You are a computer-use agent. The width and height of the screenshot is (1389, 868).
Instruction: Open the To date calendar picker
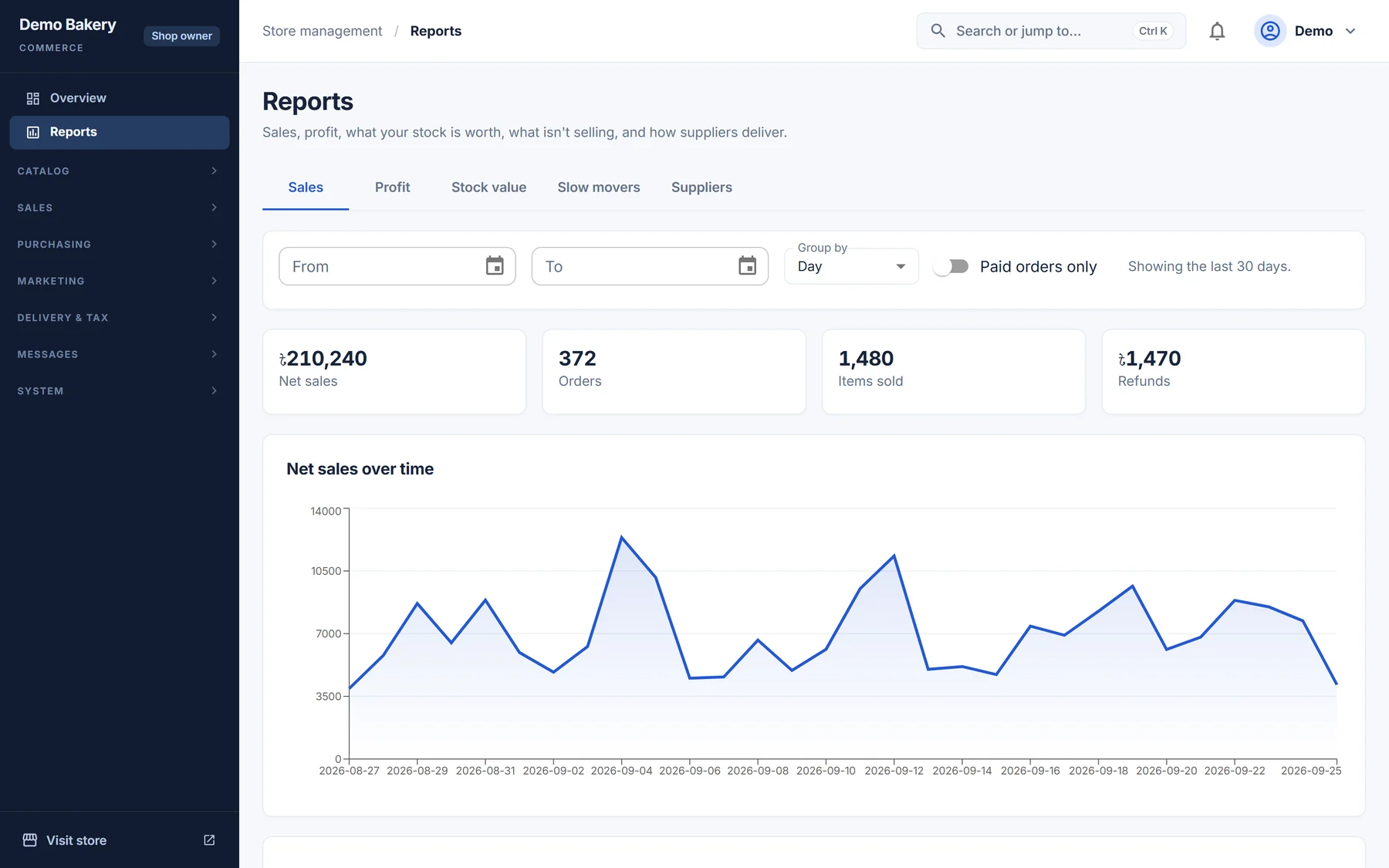747,266
